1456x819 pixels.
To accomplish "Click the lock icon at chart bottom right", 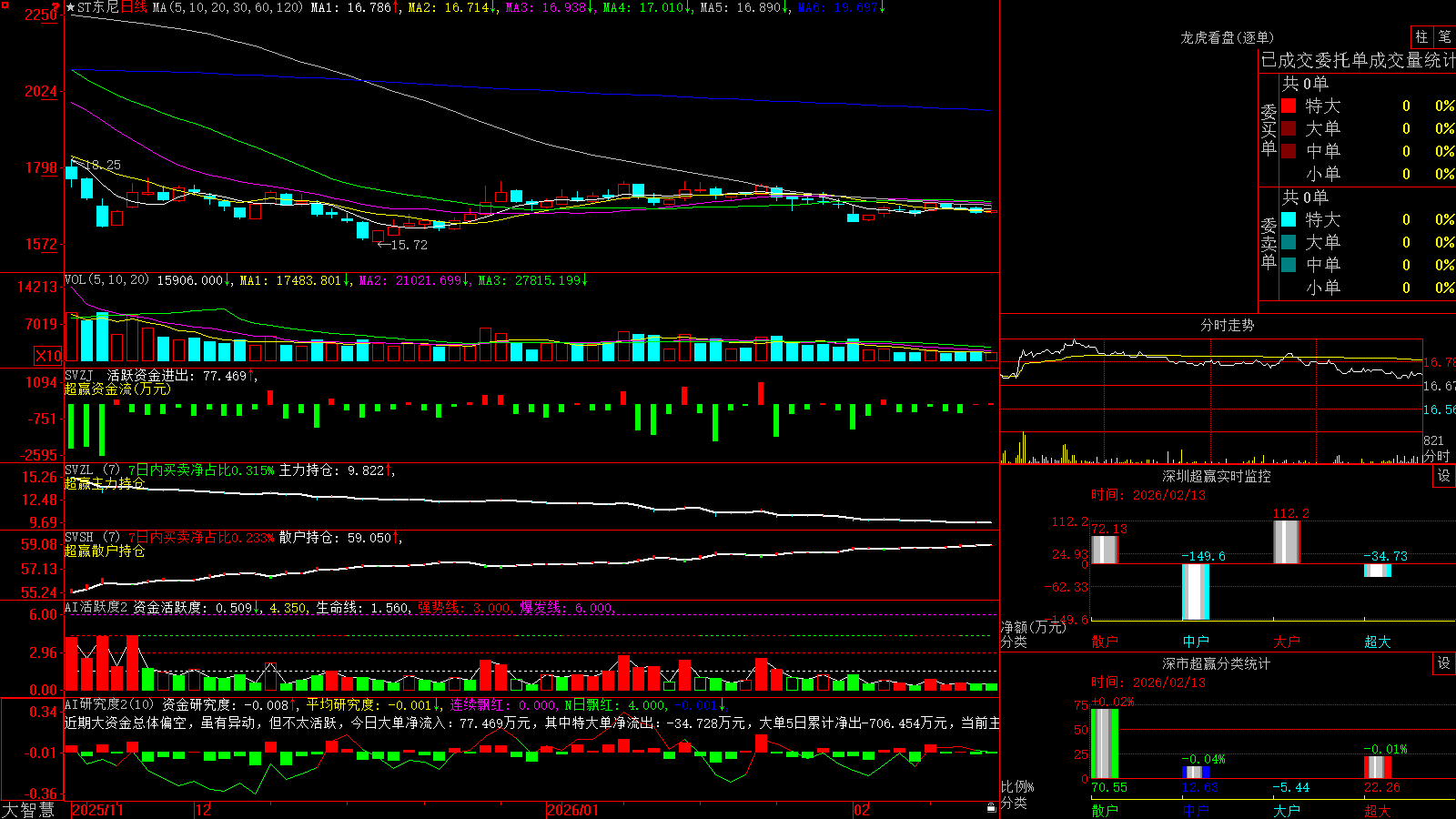I will [x=992, y=808].
